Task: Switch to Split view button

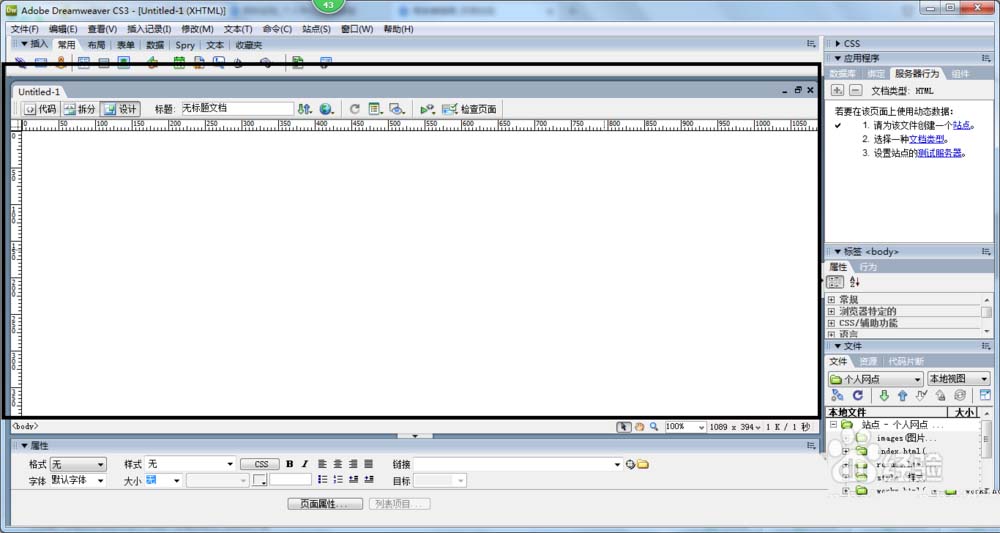Action: tap(80, 109)
